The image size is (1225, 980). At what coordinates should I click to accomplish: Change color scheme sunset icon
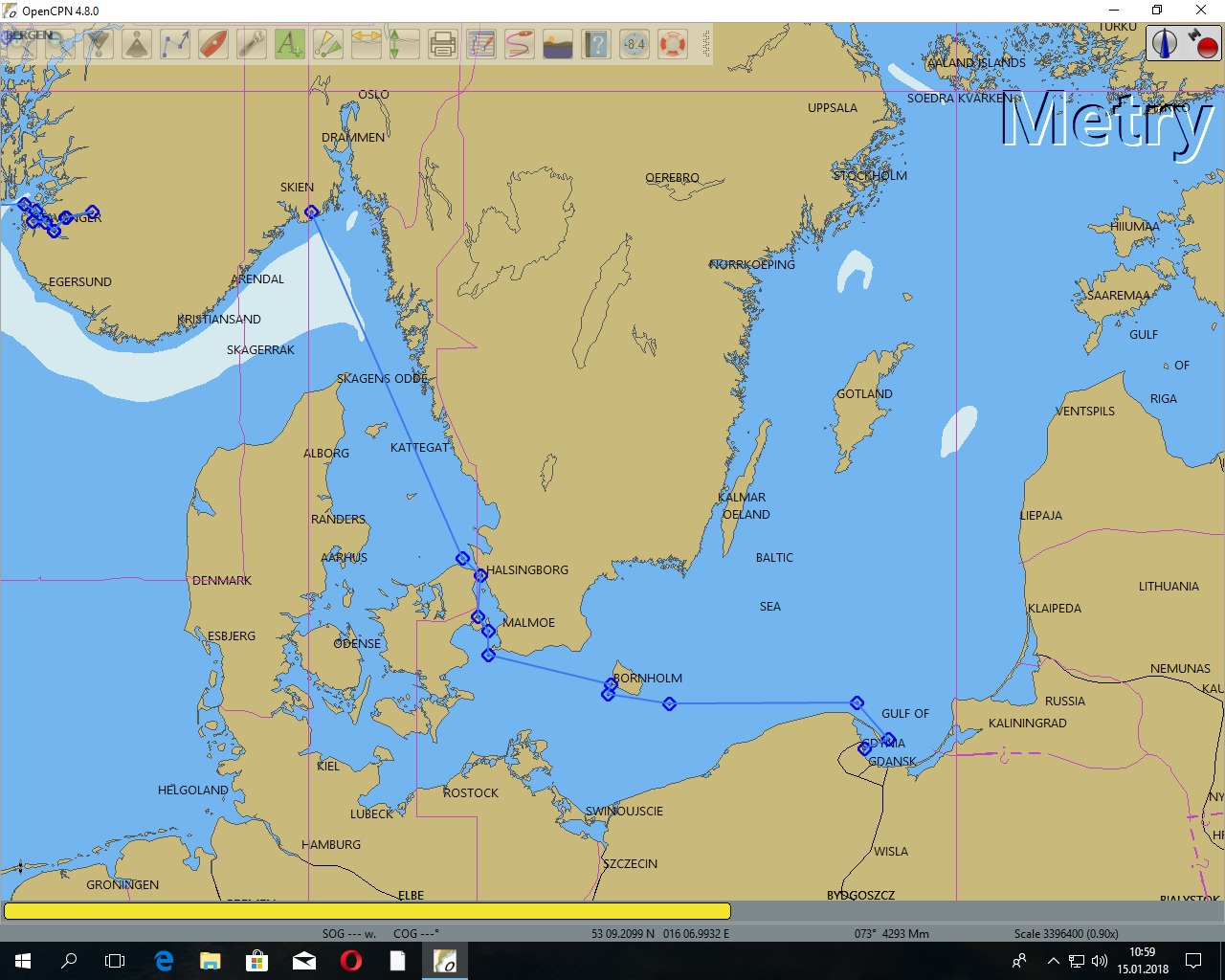click(x=558, y=44)
